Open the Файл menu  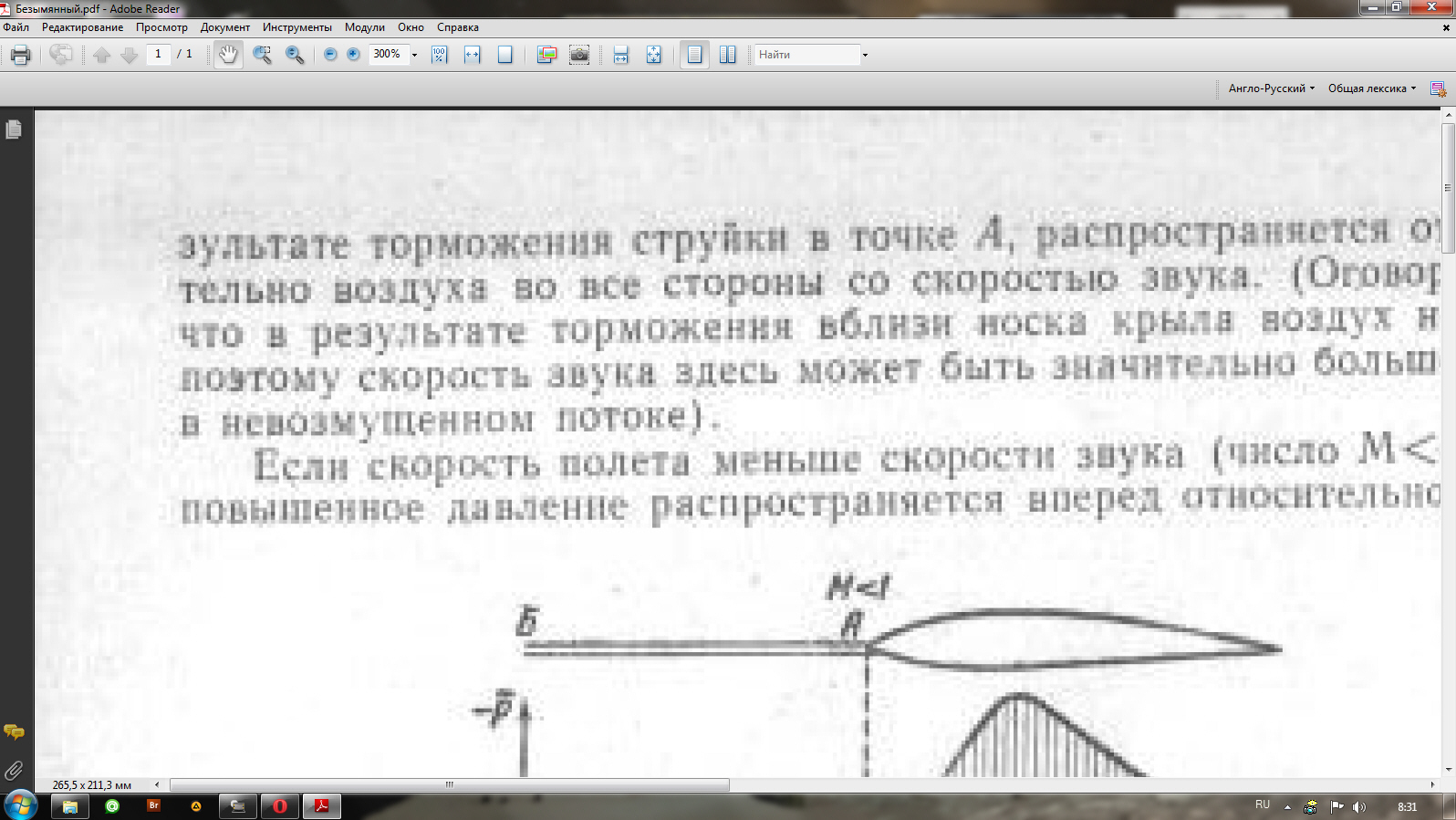point(16,27)
